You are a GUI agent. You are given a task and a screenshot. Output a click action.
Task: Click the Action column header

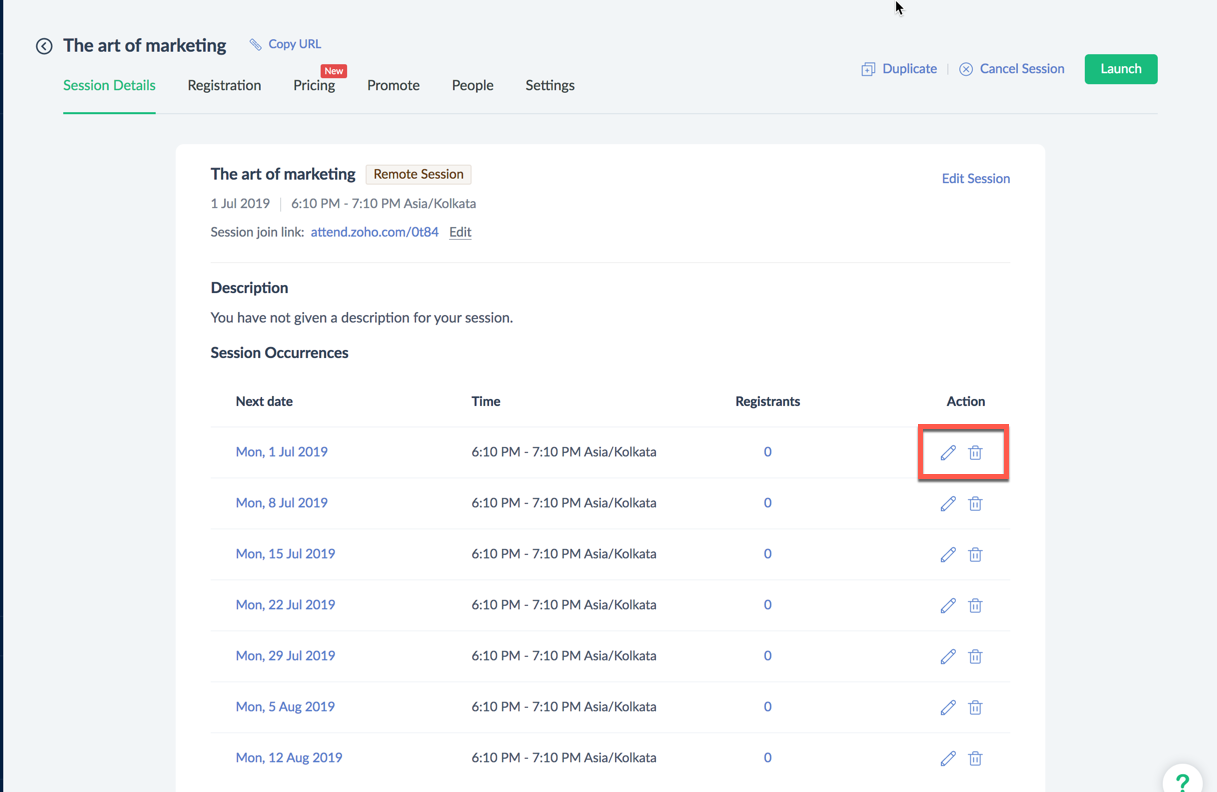(966, 401)
